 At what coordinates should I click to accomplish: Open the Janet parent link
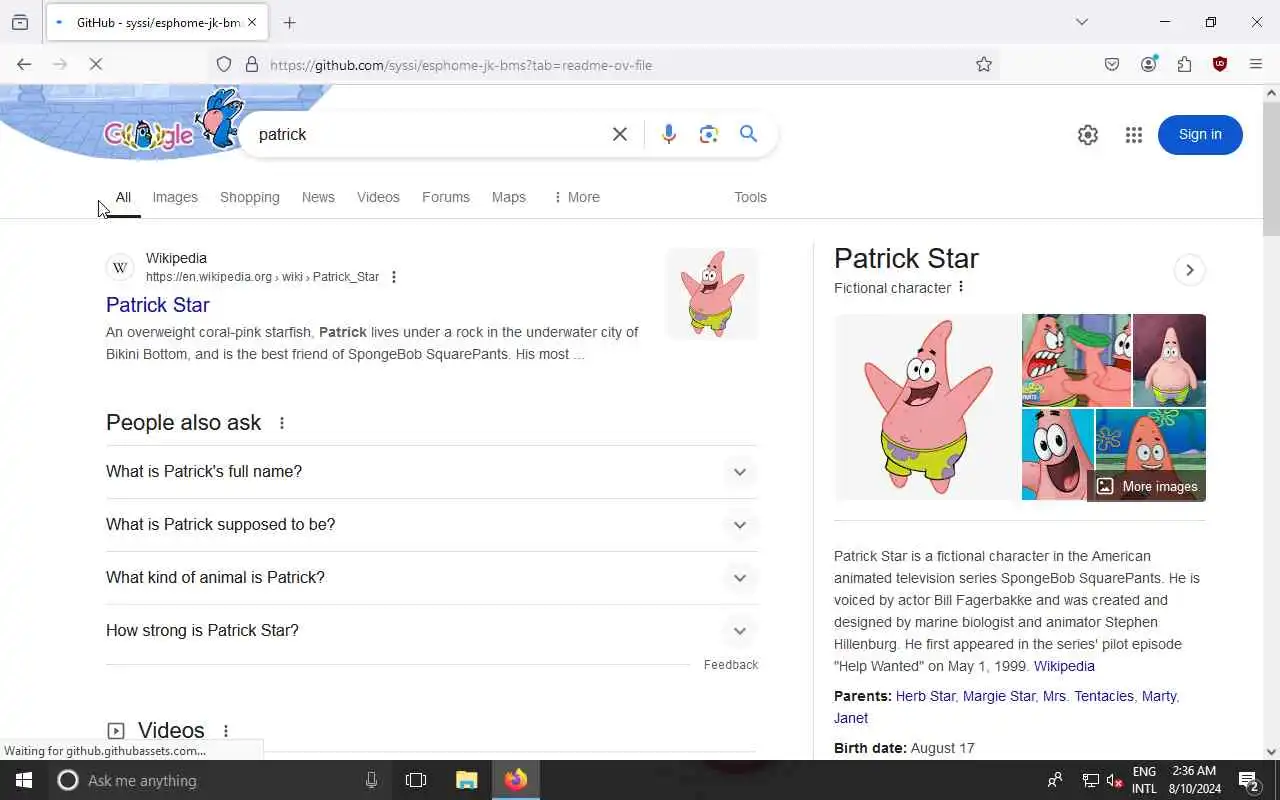(851, 718)
